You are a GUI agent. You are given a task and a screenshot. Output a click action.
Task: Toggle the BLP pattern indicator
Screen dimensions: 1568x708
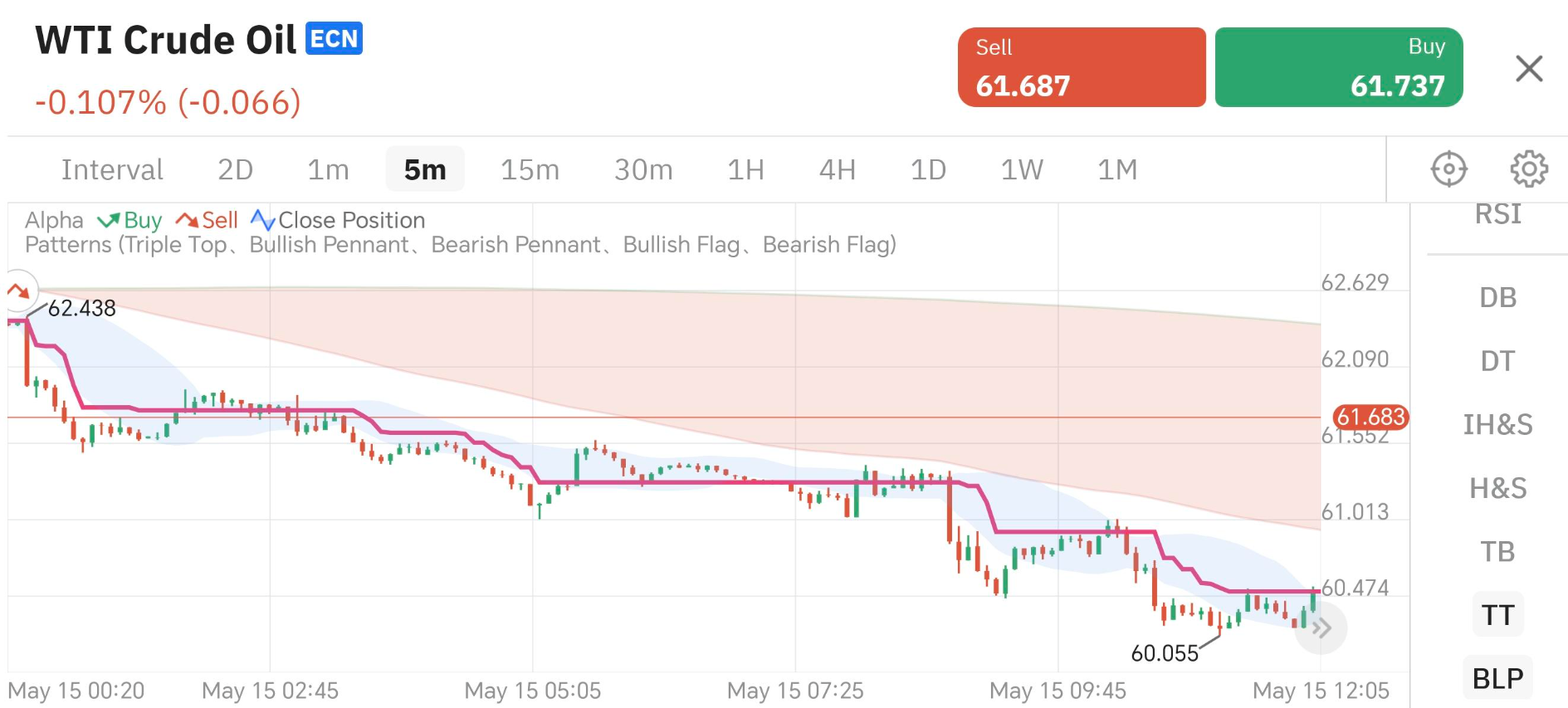point(1497,678)
